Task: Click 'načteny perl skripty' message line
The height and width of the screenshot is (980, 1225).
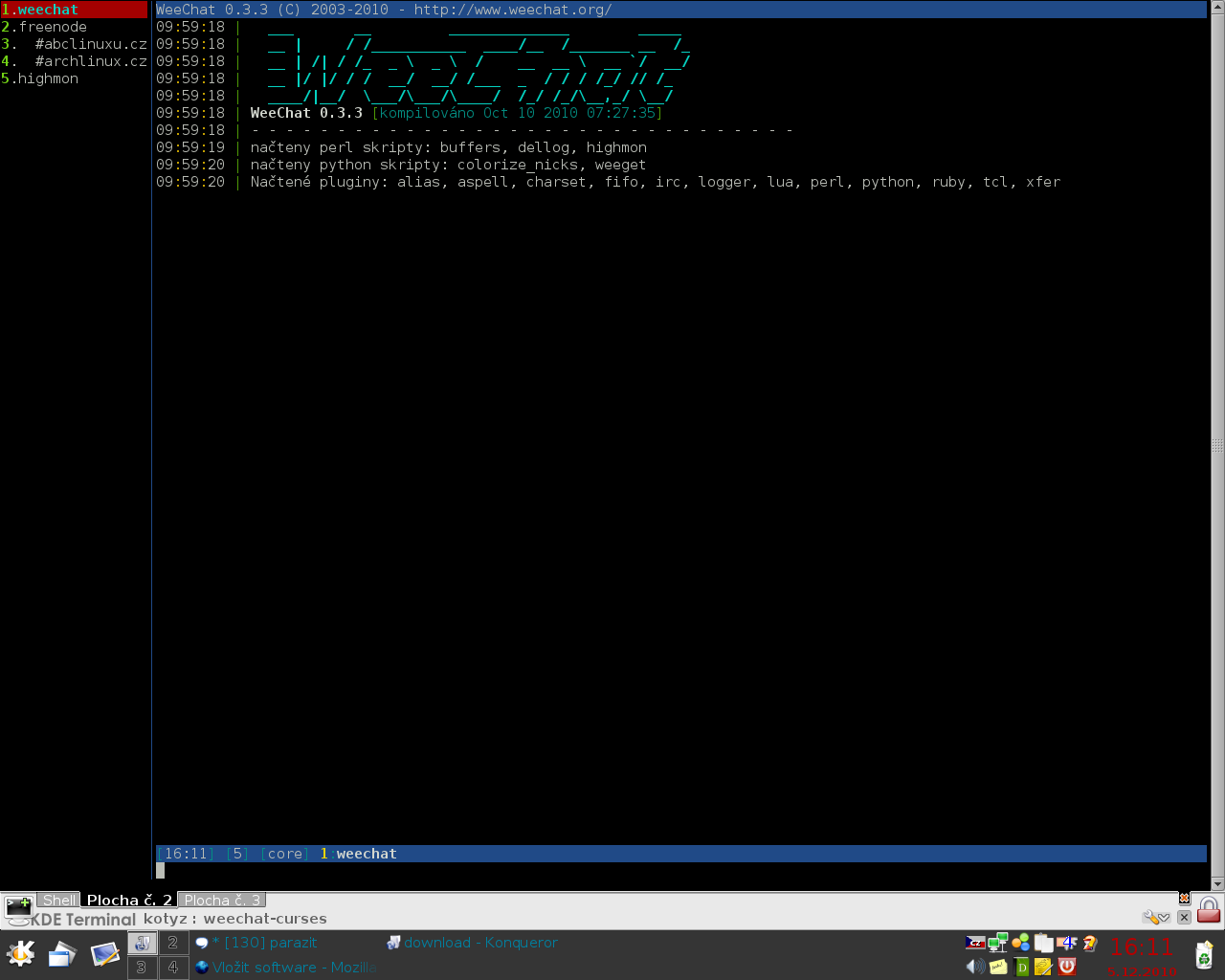Action: 449,147
